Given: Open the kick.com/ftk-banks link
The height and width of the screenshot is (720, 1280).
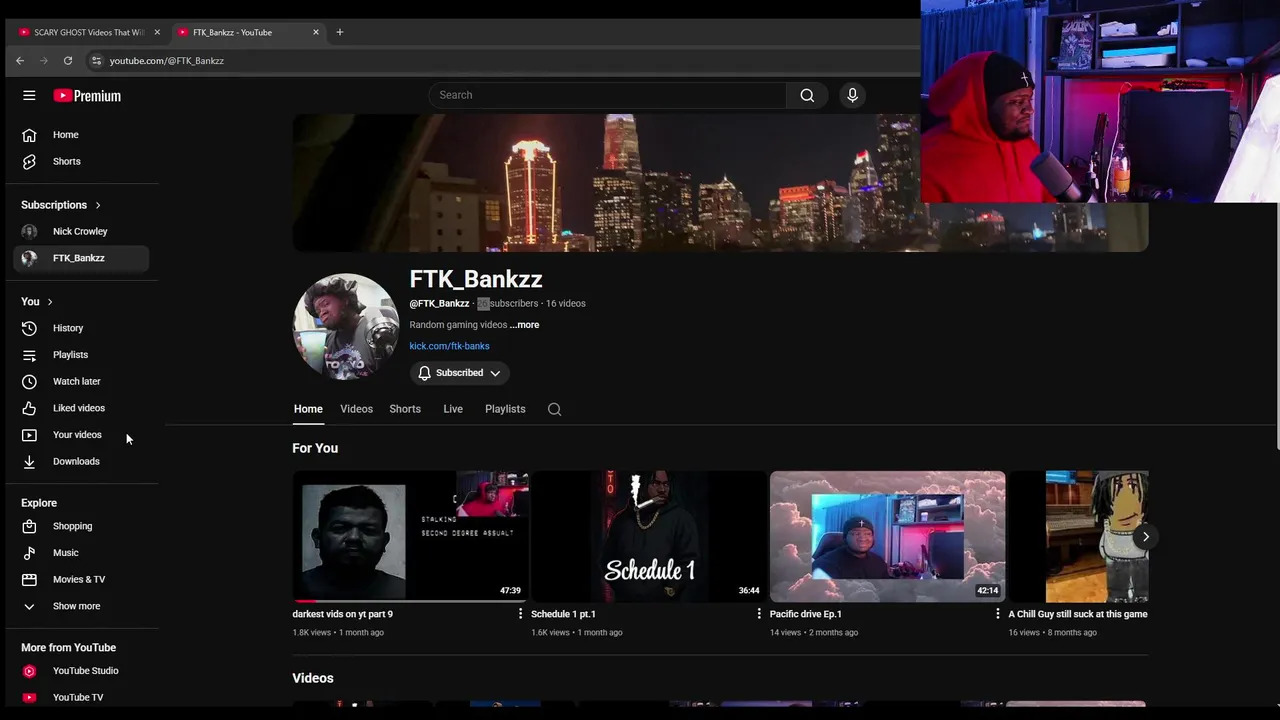Looking at the screenshot, I should click(449, 346).
